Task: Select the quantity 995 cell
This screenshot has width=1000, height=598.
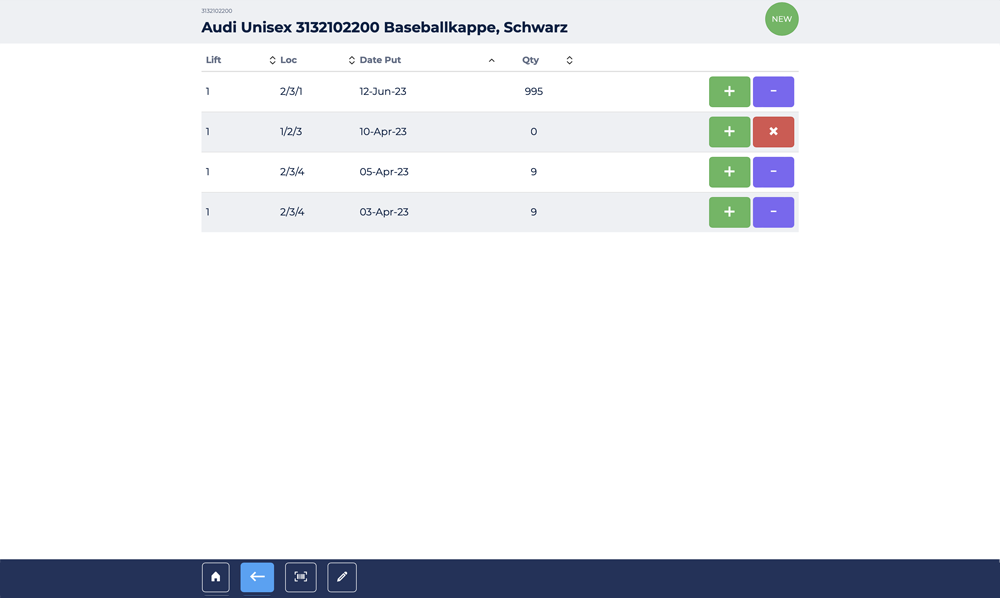Action: (533, 92)
